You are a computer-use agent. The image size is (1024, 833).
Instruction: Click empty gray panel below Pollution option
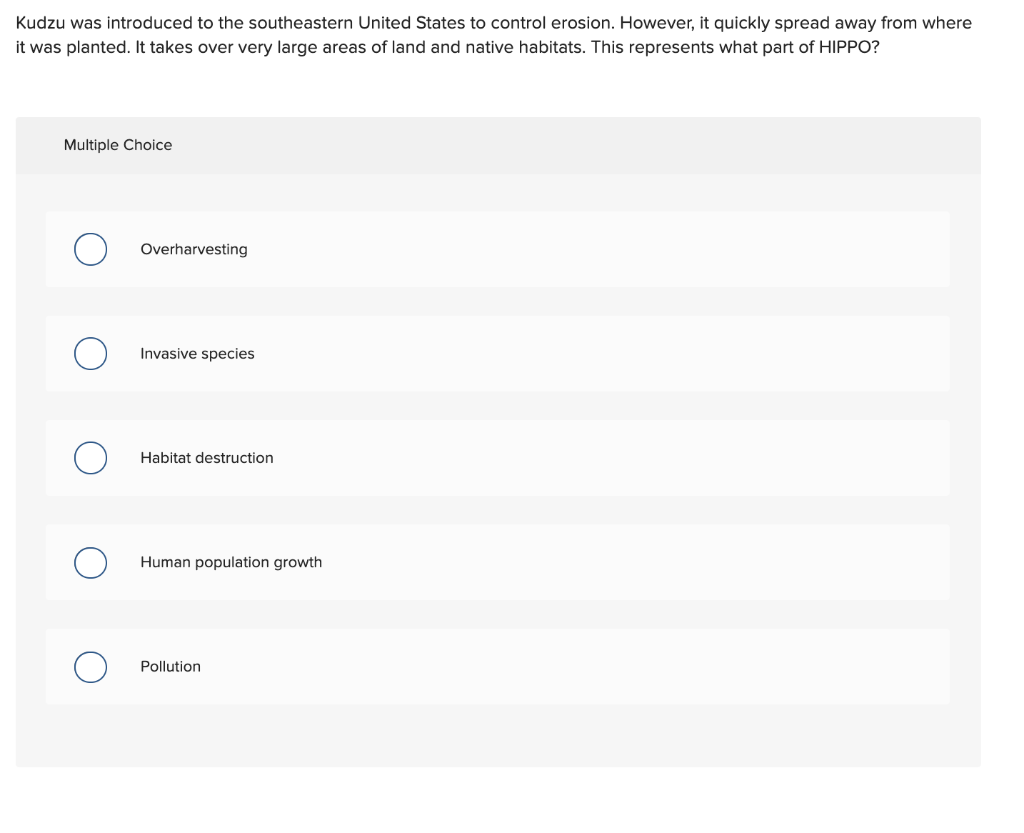498,736
